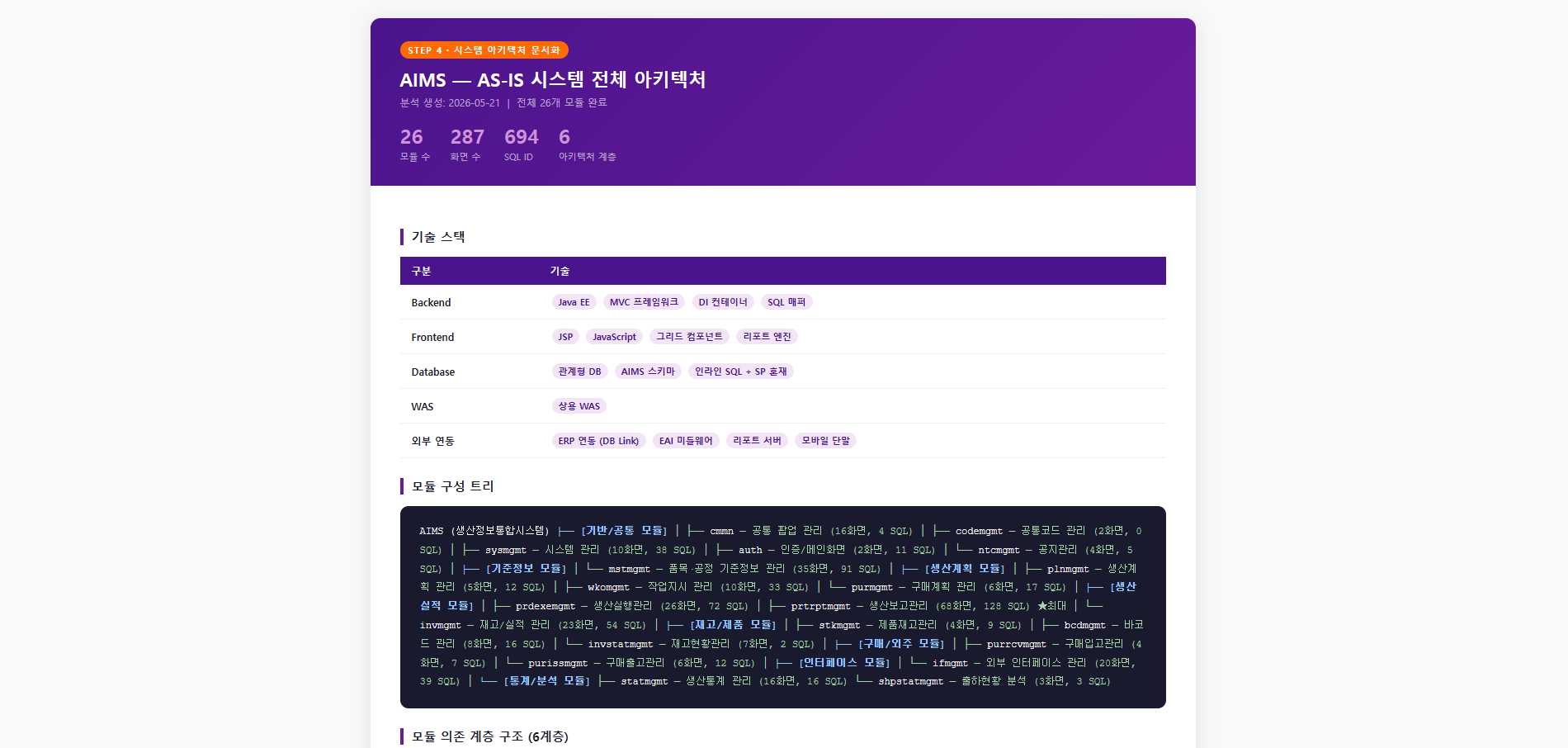Viewport: 1568px width, 748px height.
Task: Select the sysmgmt 시스템 관리 entry
Action: click(590, 550)
